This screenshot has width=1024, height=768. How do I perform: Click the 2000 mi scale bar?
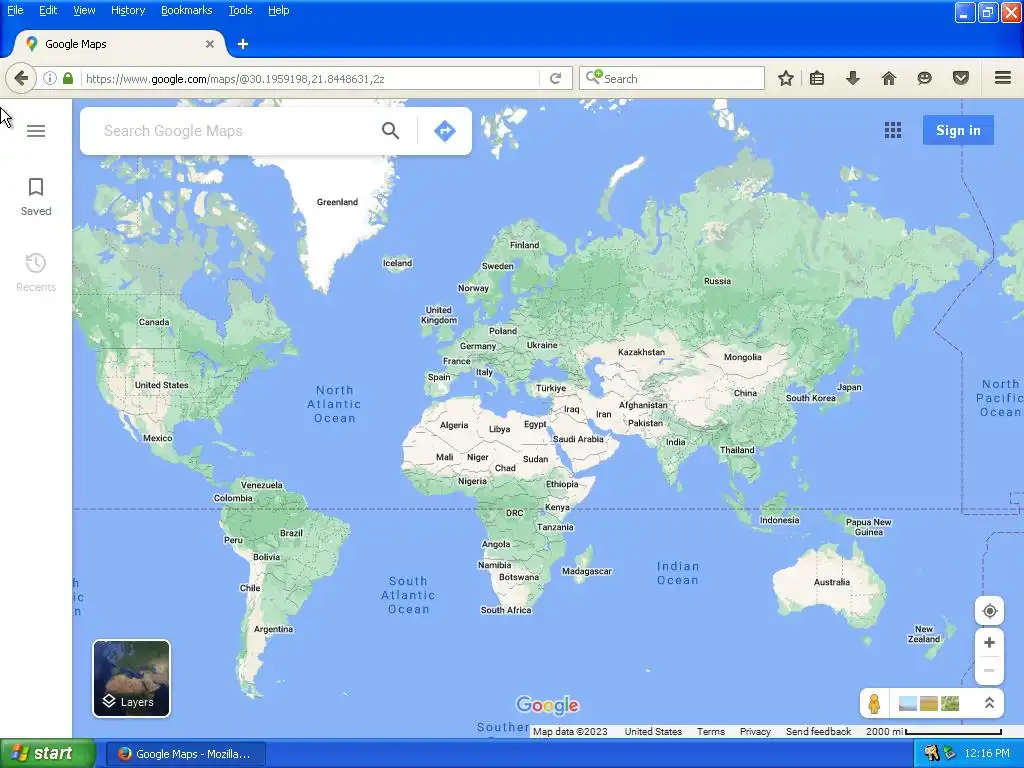pyautogui.click(x=934, y=731)
